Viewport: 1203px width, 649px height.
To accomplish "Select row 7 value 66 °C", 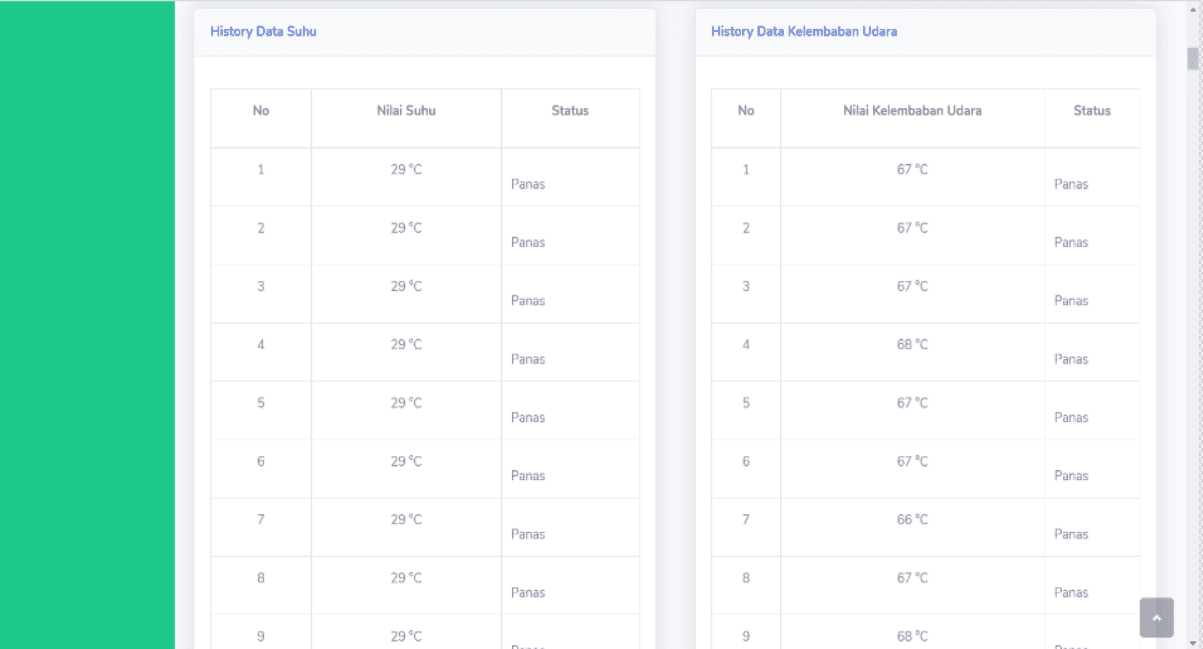I will tap(912, 519).
